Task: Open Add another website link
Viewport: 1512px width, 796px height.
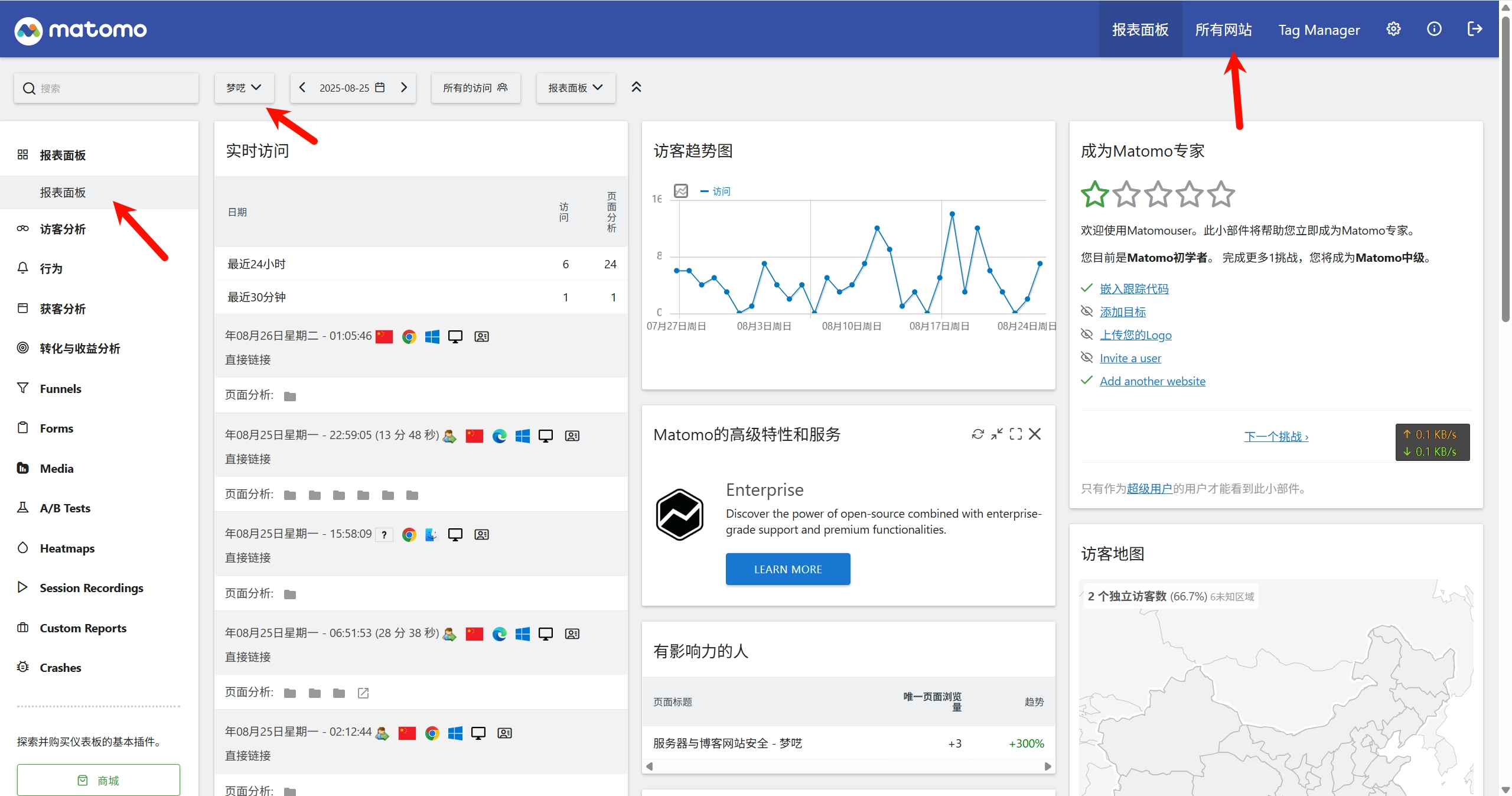Action: (x=1152, y=381)
